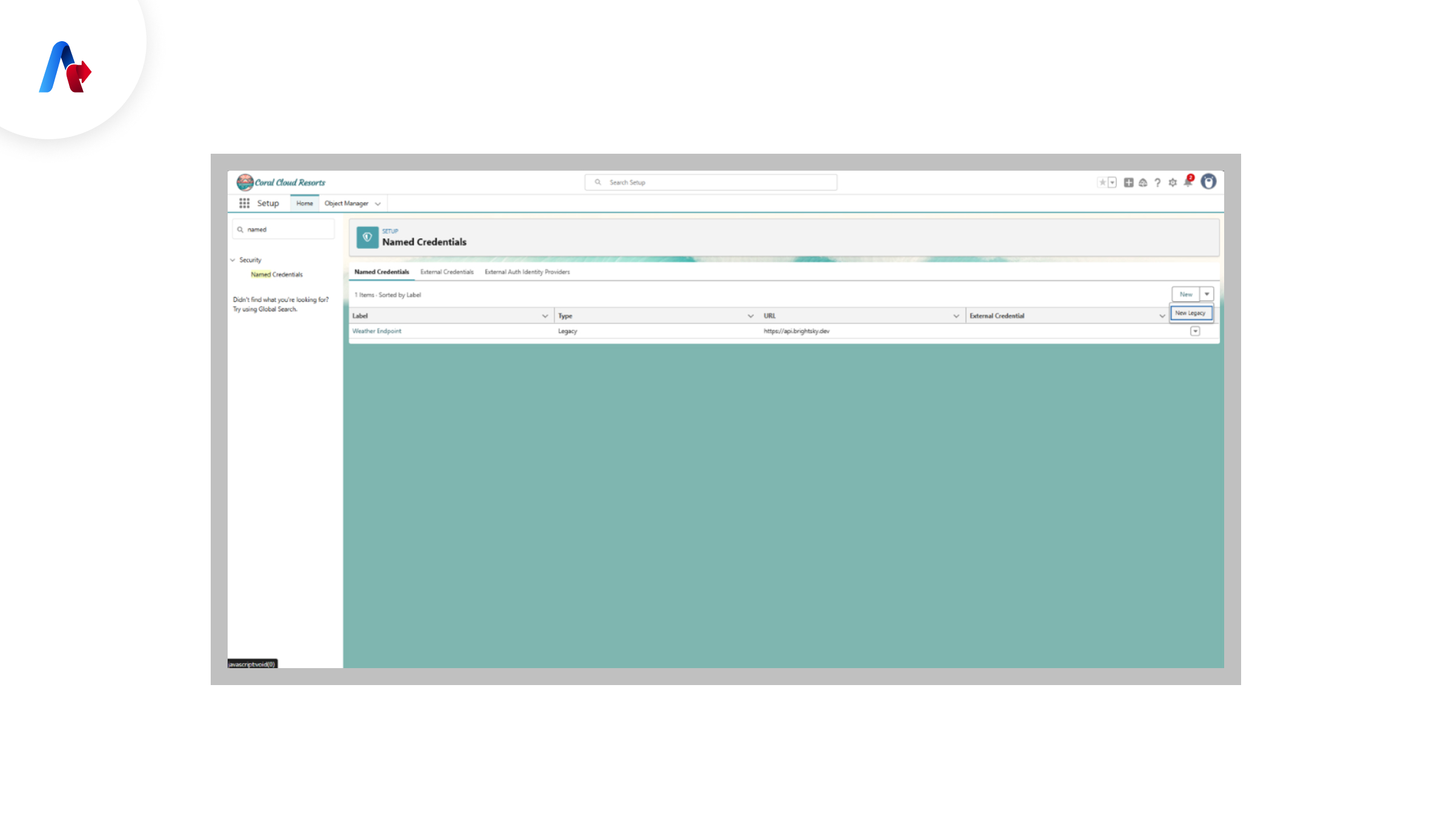1453x840 pixels.
Task: Open the Trailhead guidance icon
Action: [1143, 182]
